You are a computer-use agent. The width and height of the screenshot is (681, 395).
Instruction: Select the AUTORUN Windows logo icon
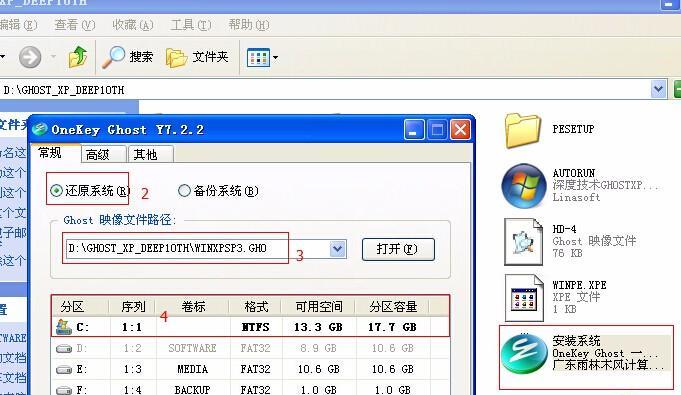click(x=524, y=186)
